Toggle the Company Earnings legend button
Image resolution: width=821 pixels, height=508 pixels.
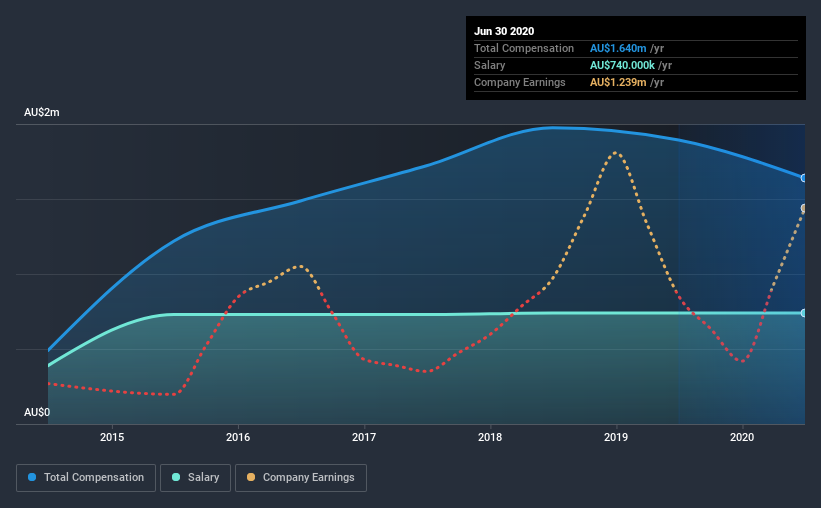[301, 478]
